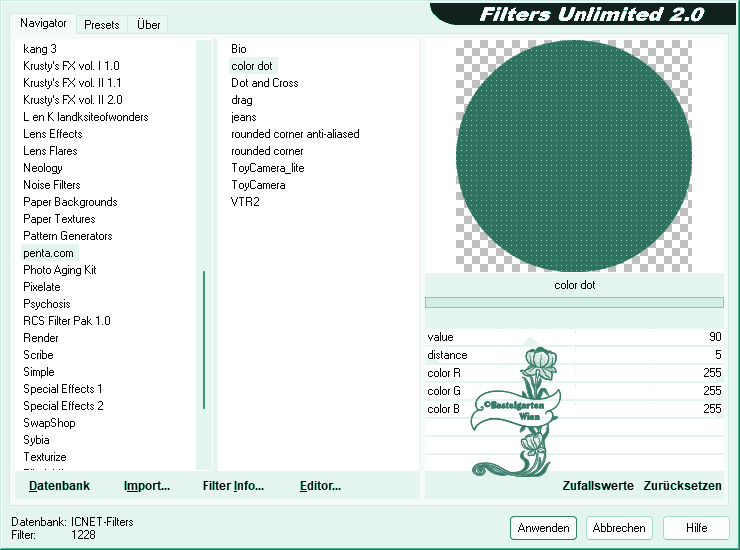The width and height of the screenshot is (740, 550).
Task: Select 'Krusty's FX vol. I 1.0' category
Action: coord(71,66)
